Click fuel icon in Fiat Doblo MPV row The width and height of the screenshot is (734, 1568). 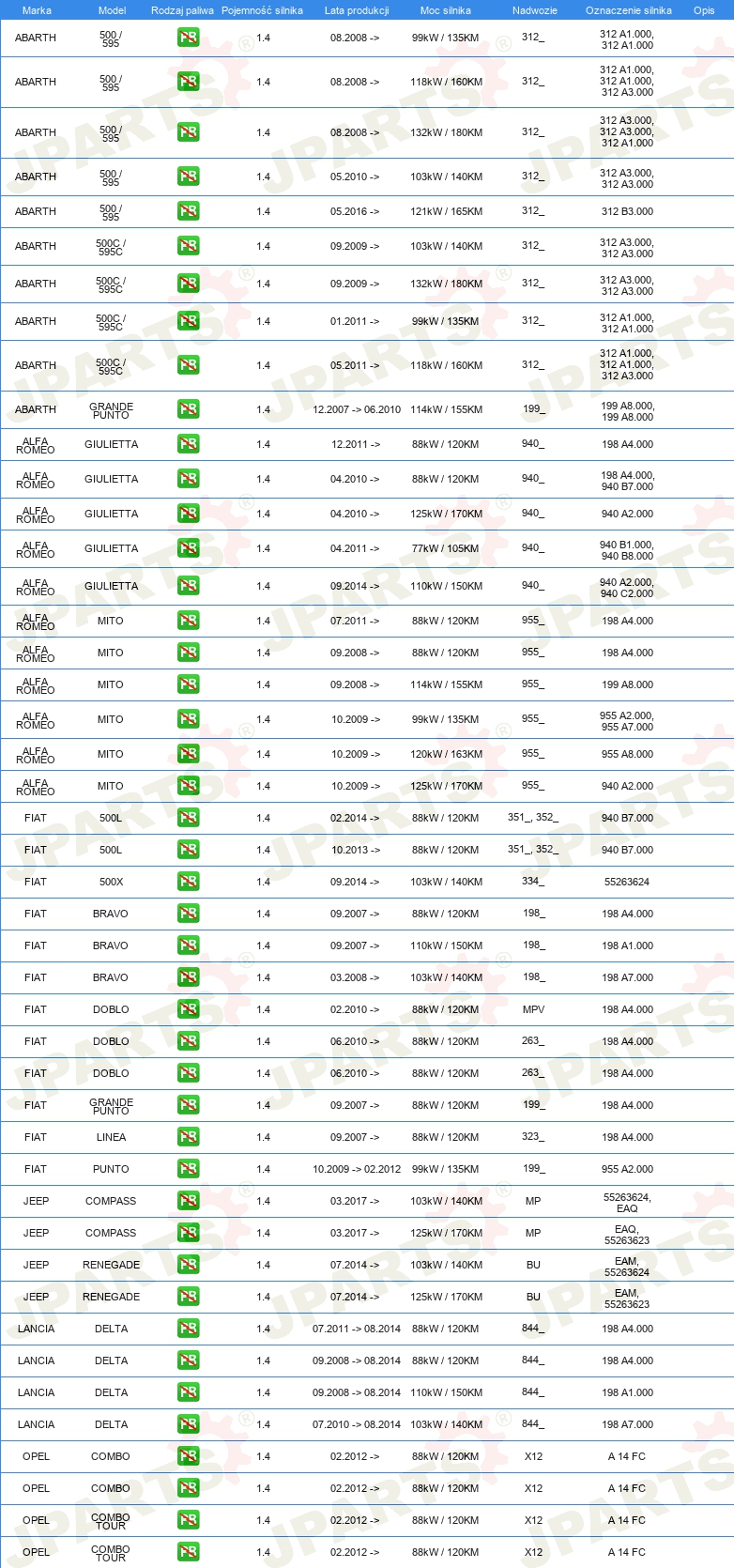click(188, 1009)
